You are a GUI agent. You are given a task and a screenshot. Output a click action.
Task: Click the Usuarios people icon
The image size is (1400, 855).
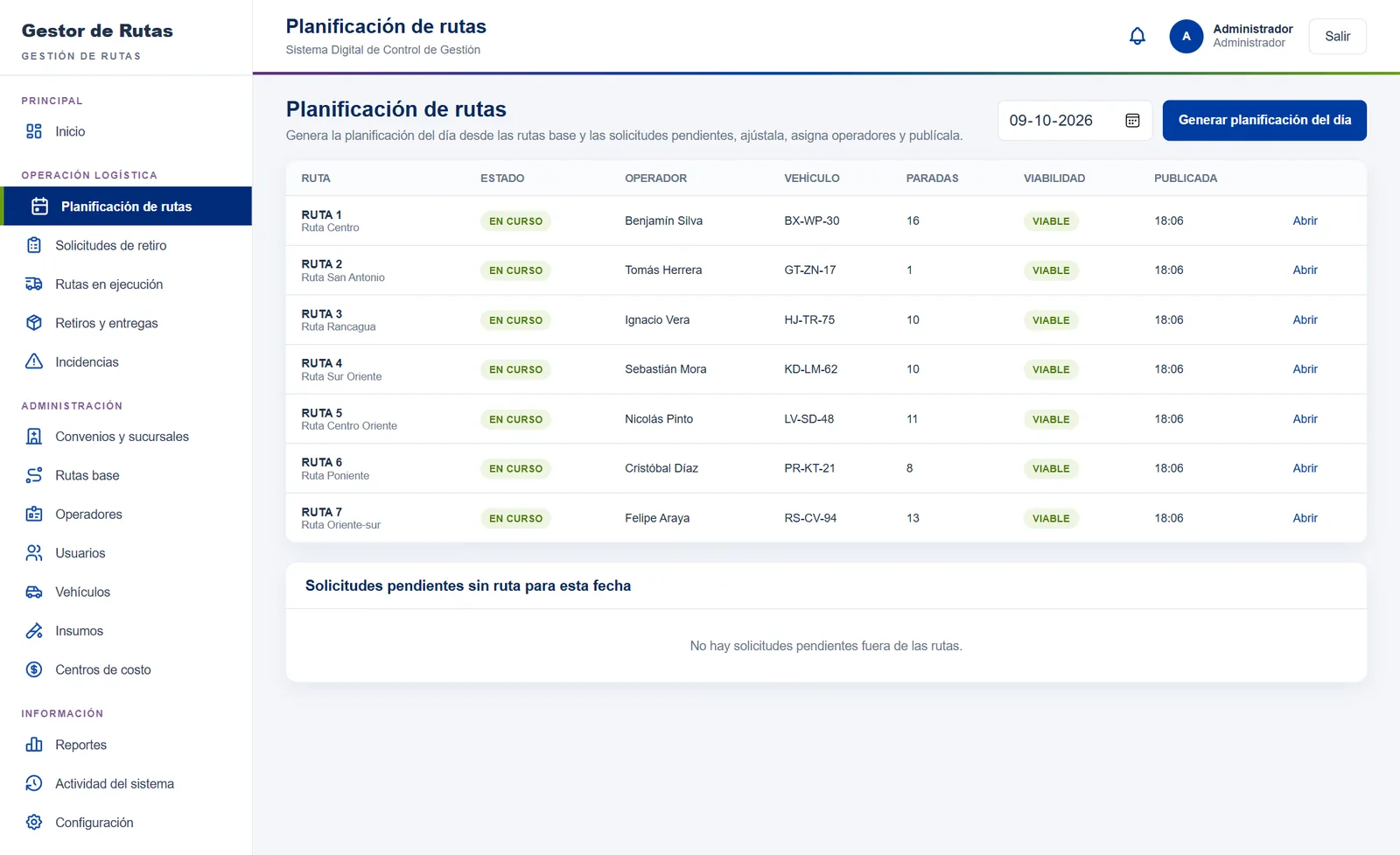pyautogui.click(x=34, y=553)
